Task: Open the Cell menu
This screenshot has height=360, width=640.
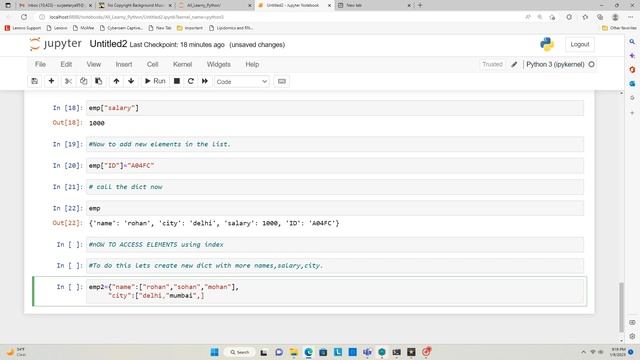Action: point(153,64)
